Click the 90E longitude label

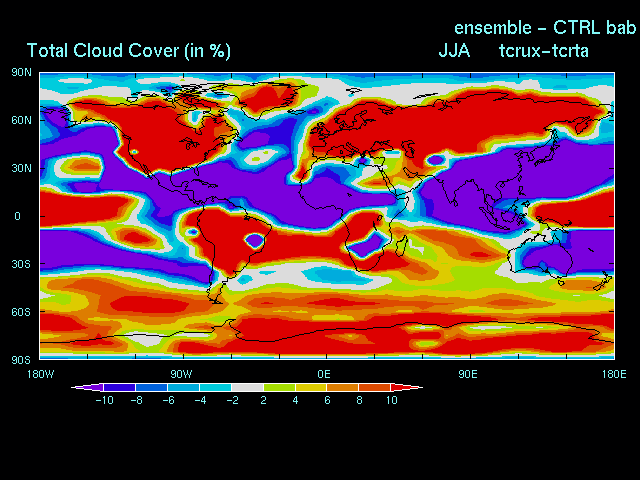point(468,374)
